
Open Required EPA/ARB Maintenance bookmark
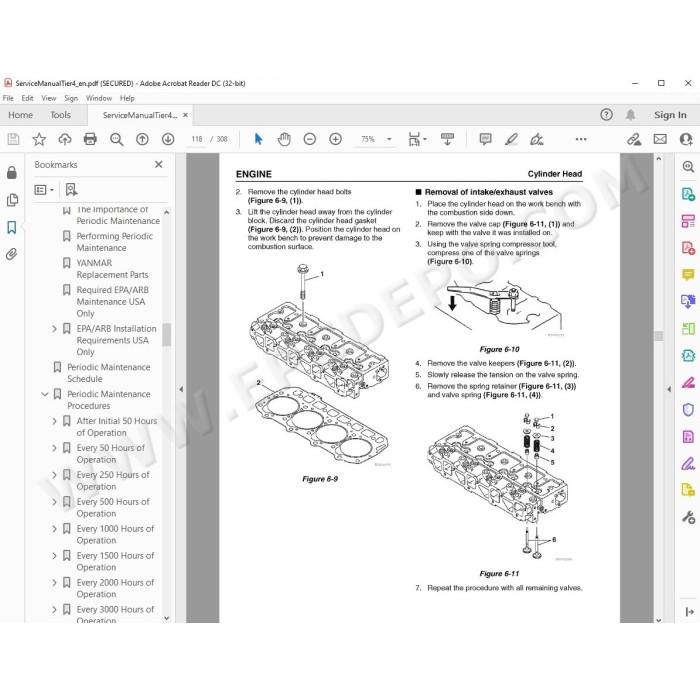pyautogui.click(x=112, y=302)
